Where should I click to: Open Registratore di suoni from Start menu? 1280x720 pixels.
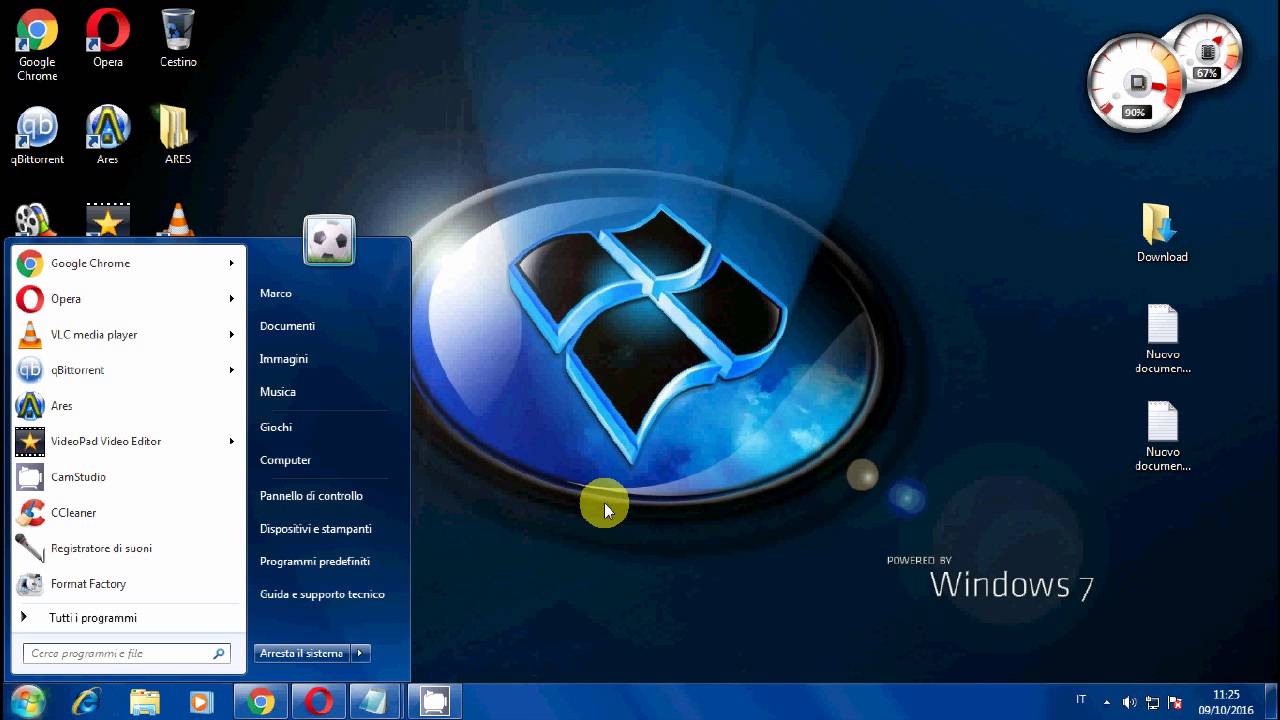coord(126,548)
